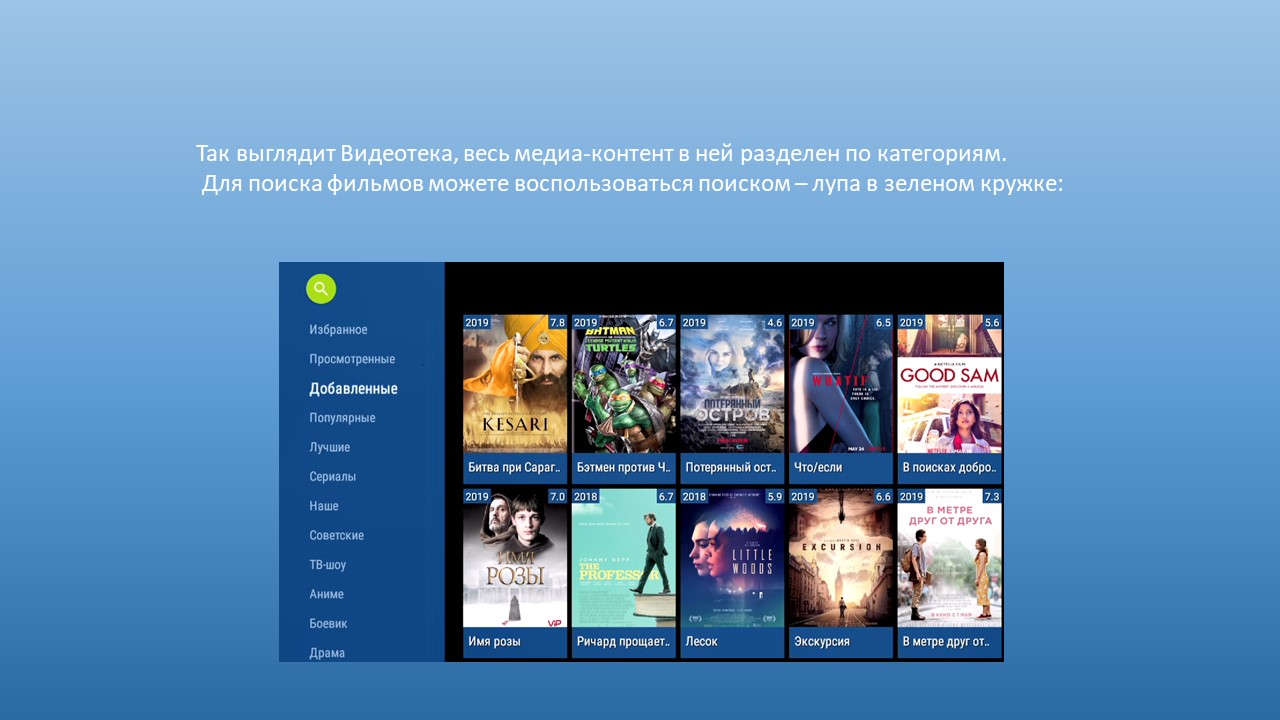
Task: Choose the Драма genre
Action: point(327,653)
